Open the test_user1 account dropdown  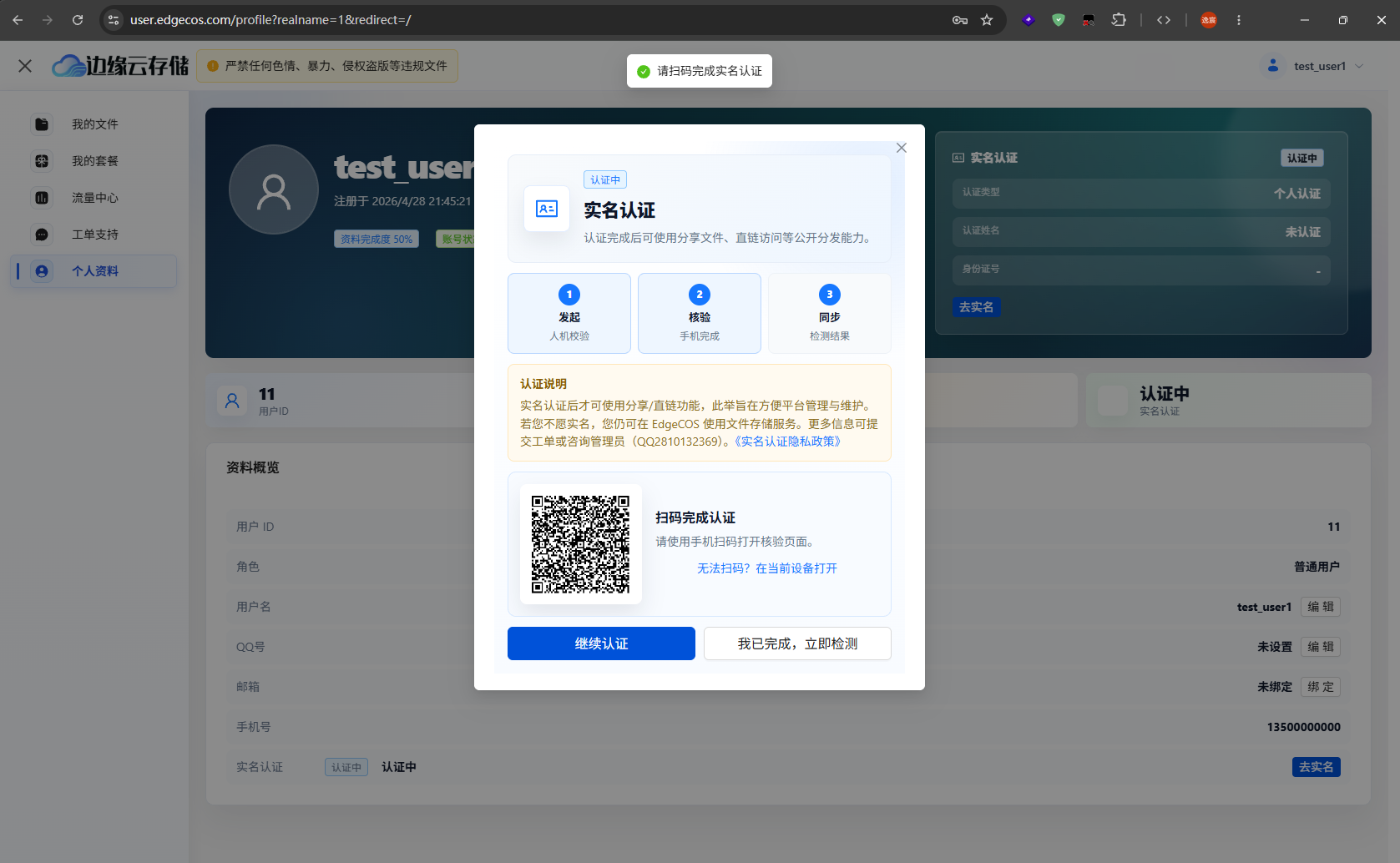pos(1316,66)
